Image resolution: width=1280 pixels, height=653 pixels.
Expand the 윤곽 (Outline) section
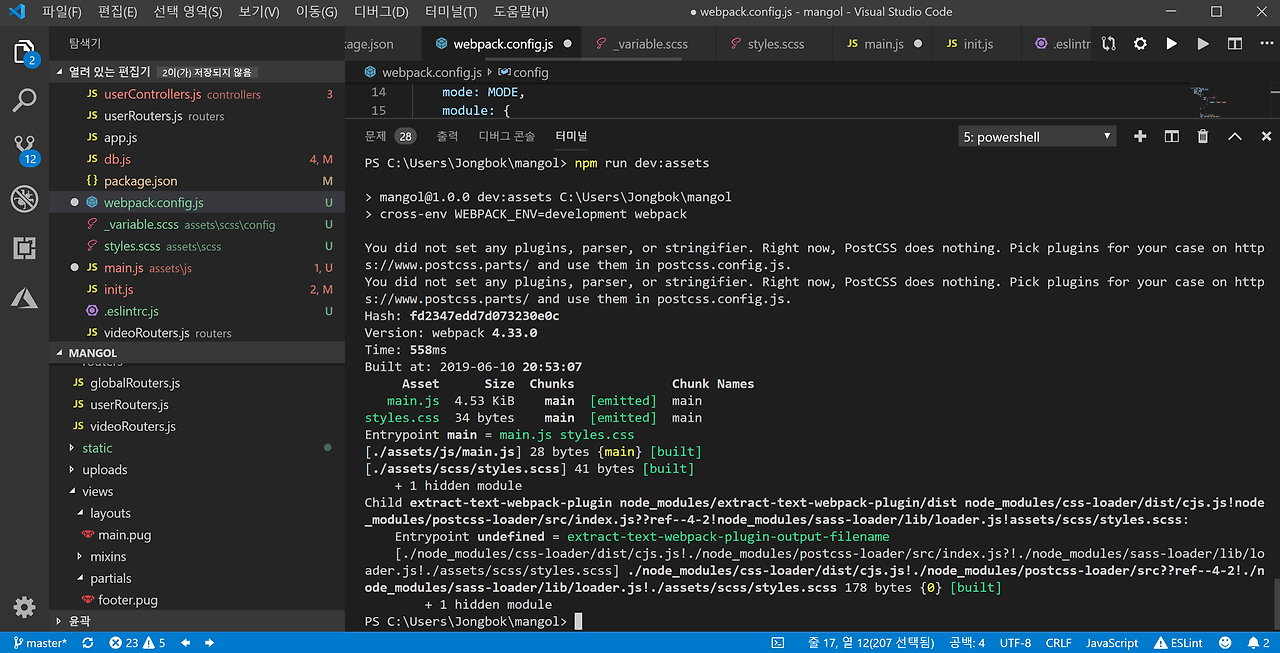[x=197, y=621]
